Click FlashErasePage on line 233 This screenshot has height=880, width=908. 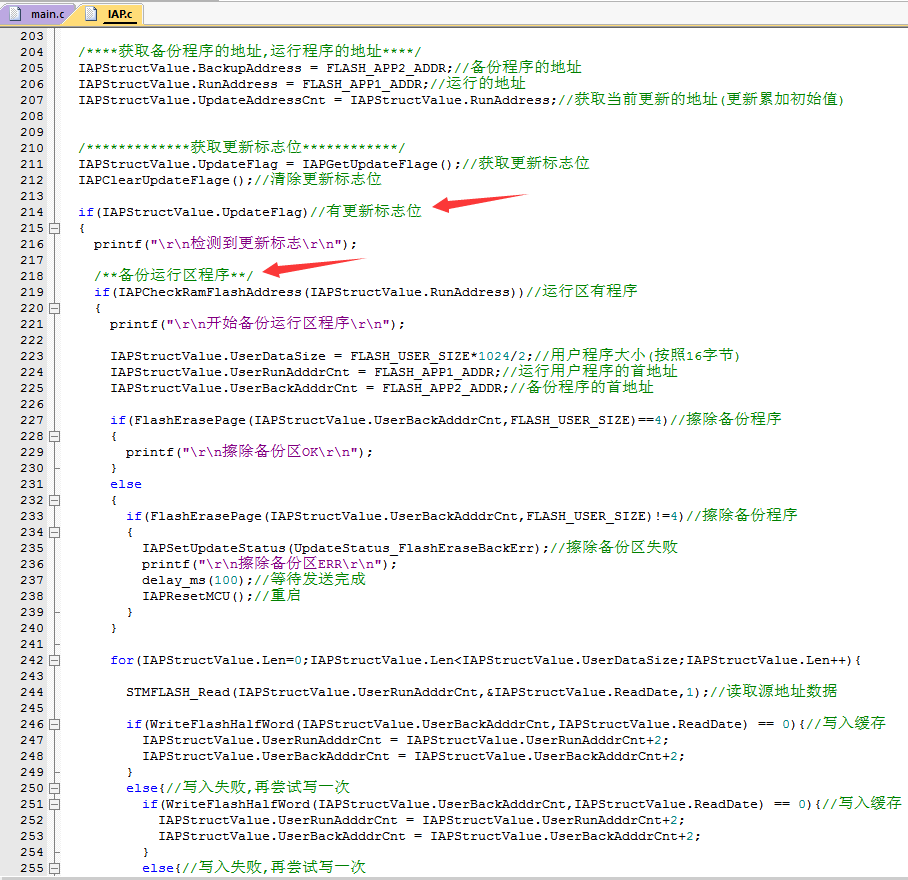tap(206, 516)
